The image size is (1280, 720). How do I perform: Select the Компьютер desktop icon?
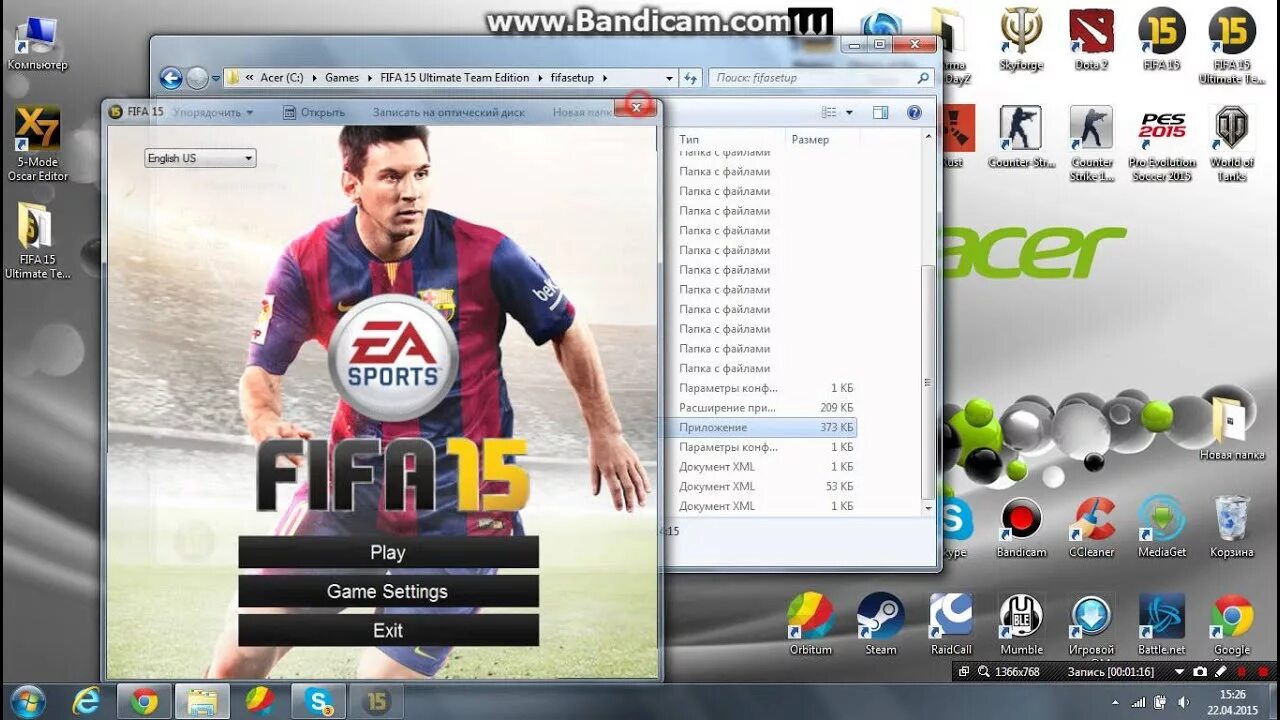[x=38, y=44]
